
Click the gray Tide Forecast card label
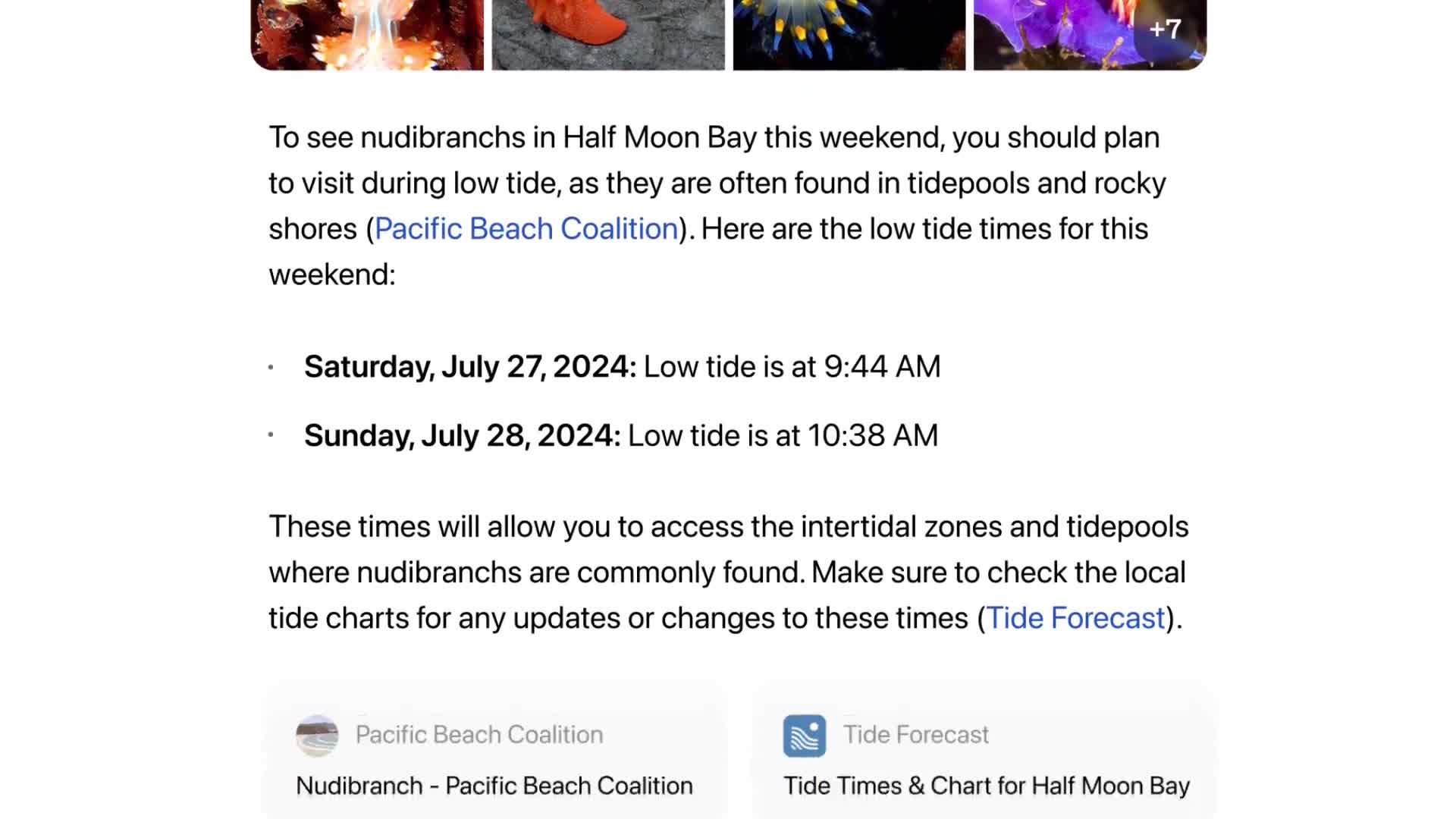pos(916,735)
